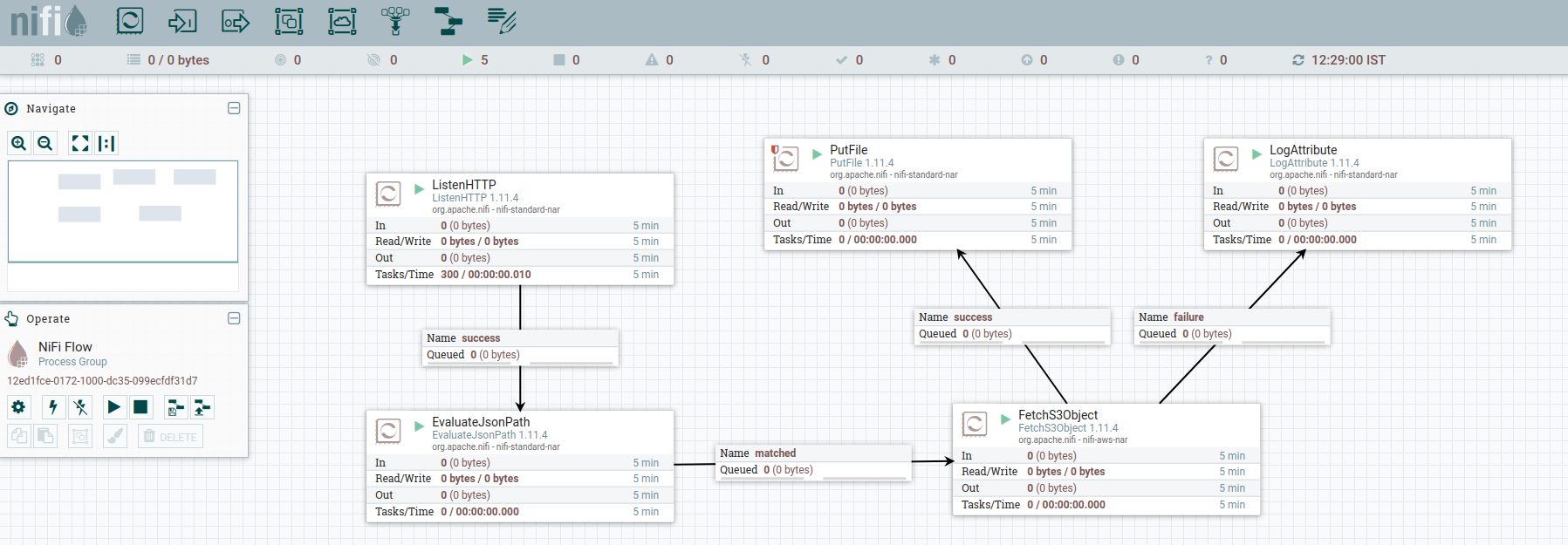Click the refresh icon beside the timestamp
The width and height of the screenshot is (1568, 545).
(1298, 60)
